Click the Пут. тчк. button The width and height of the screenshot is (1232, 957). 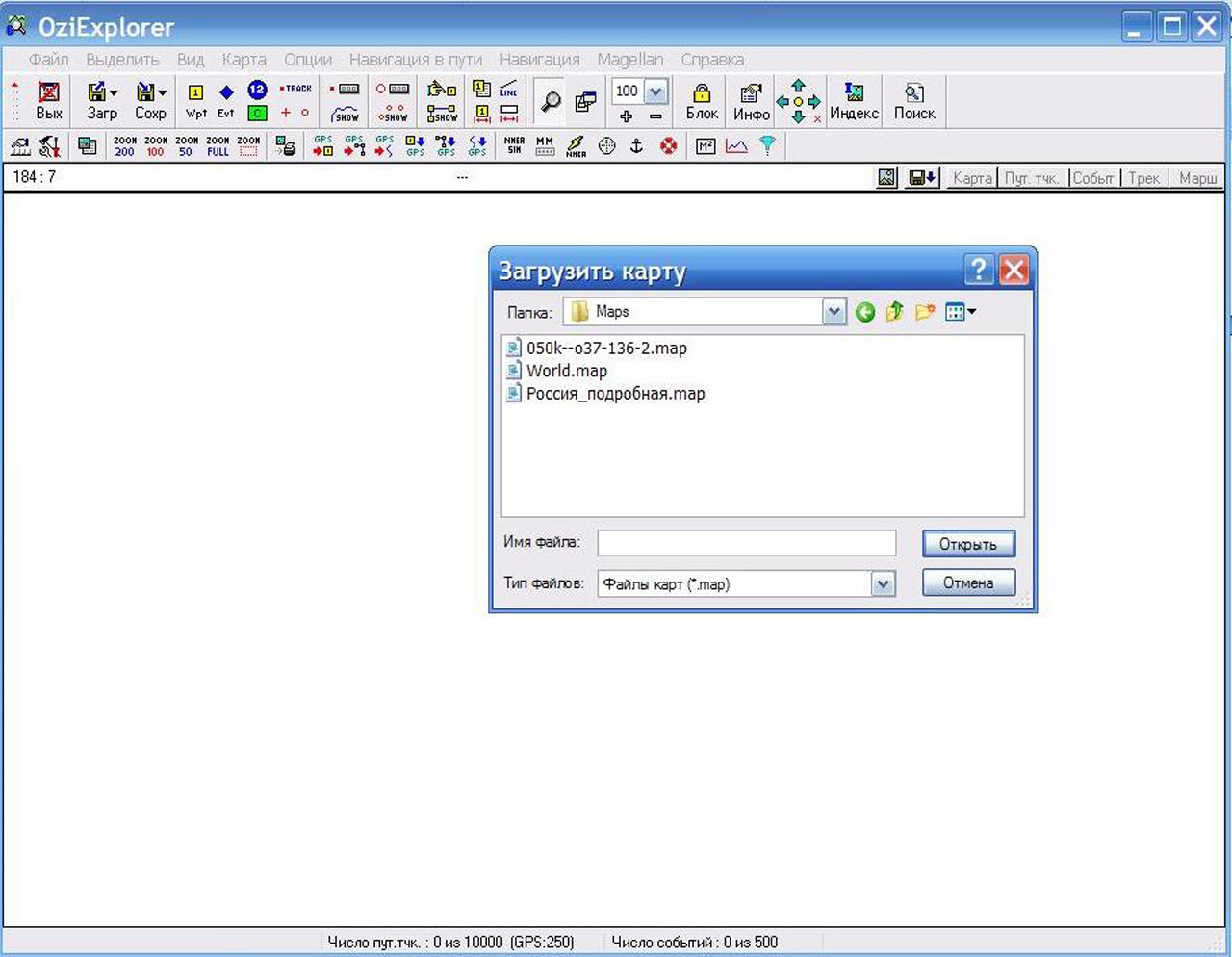(x=1032, y=178)
